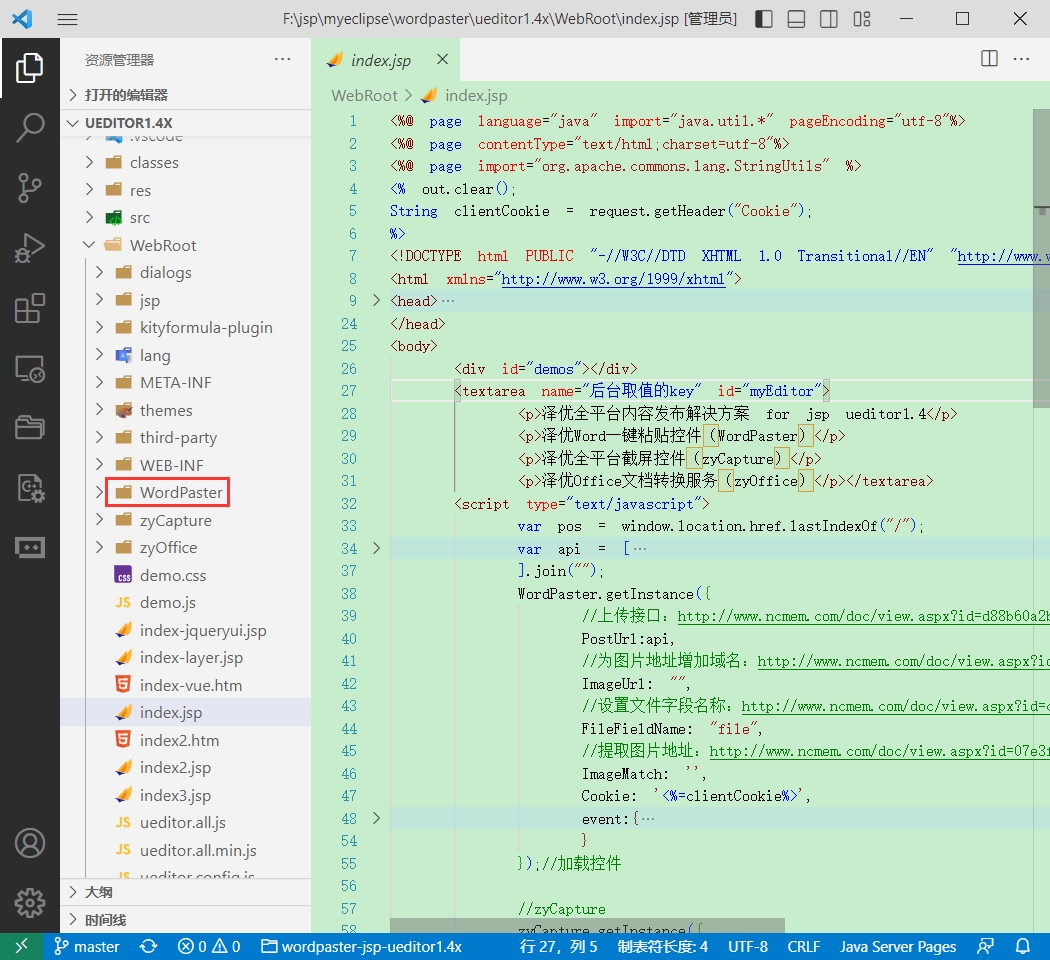Toggle the secondary sidebar layout button

pos(829,19)
